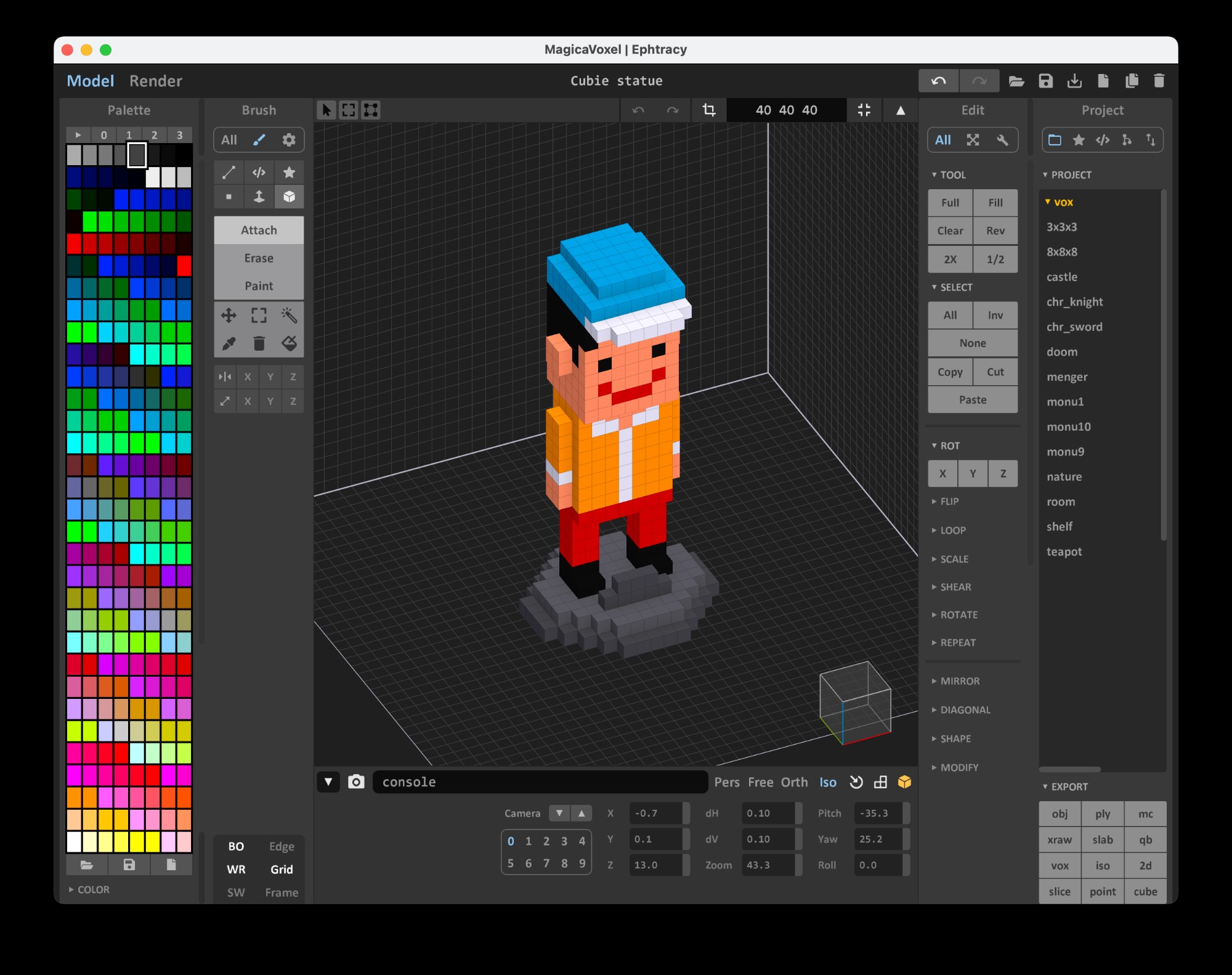The width and height of the screenshot is (1232, 975).
Task: Export the model using obj button
Action: point(1060,814)
